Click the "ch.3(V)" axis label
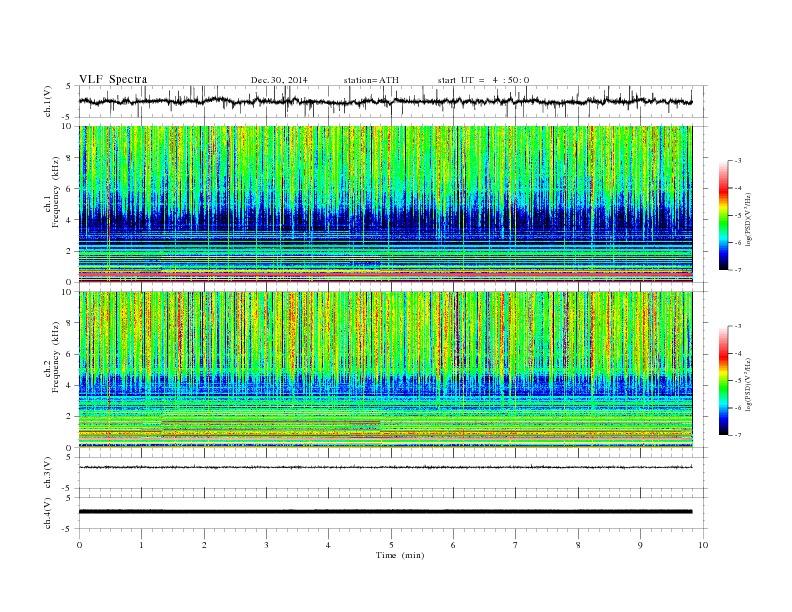Viewport: 792px width, 612px height. [x=48, y=473]
